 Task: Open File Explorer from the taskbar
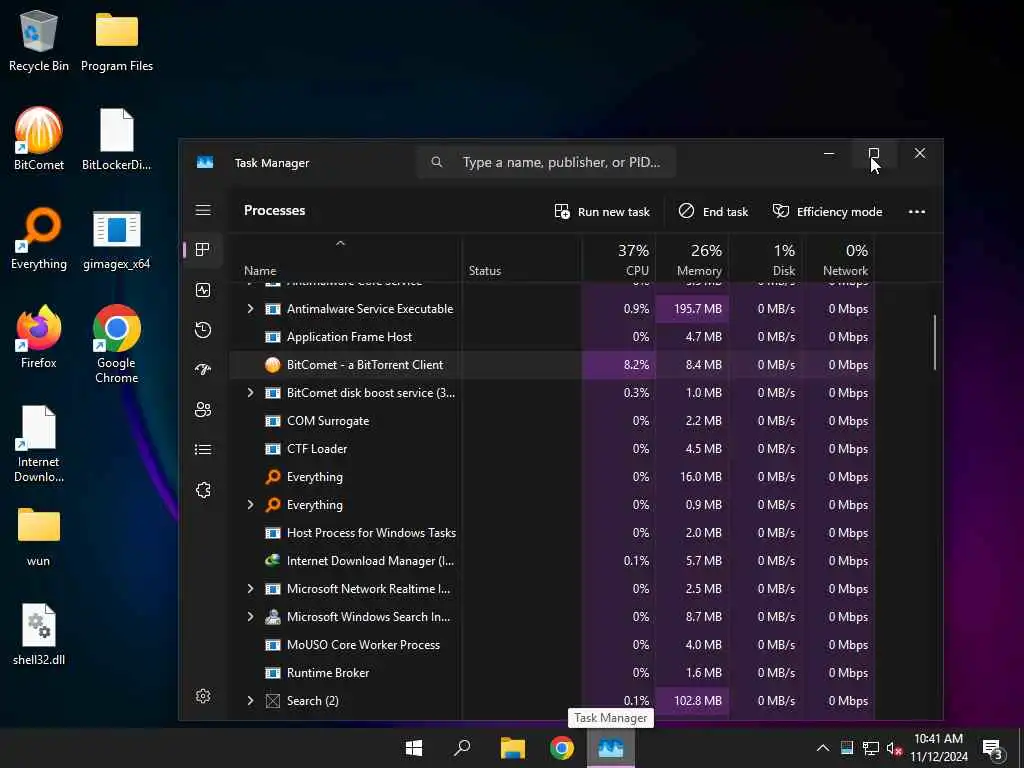coord(513,748)
